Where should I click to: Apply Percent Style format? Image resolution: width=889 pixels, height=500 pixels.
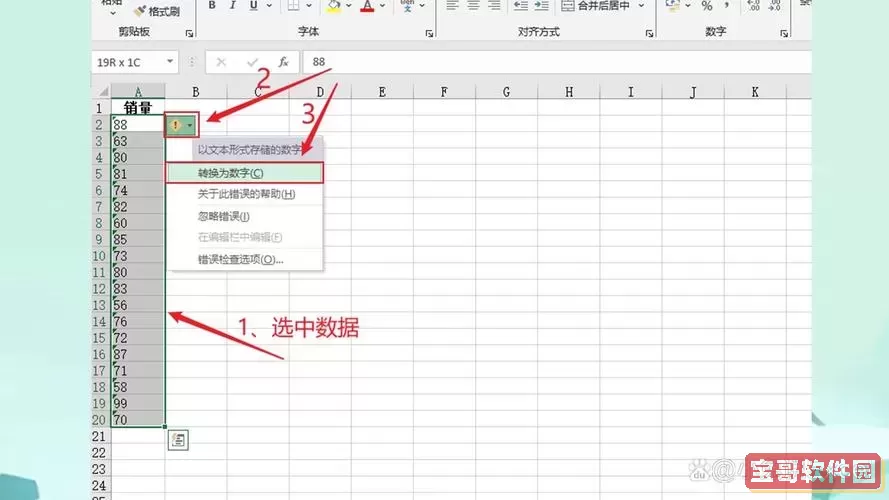click(x=706, y=6)
